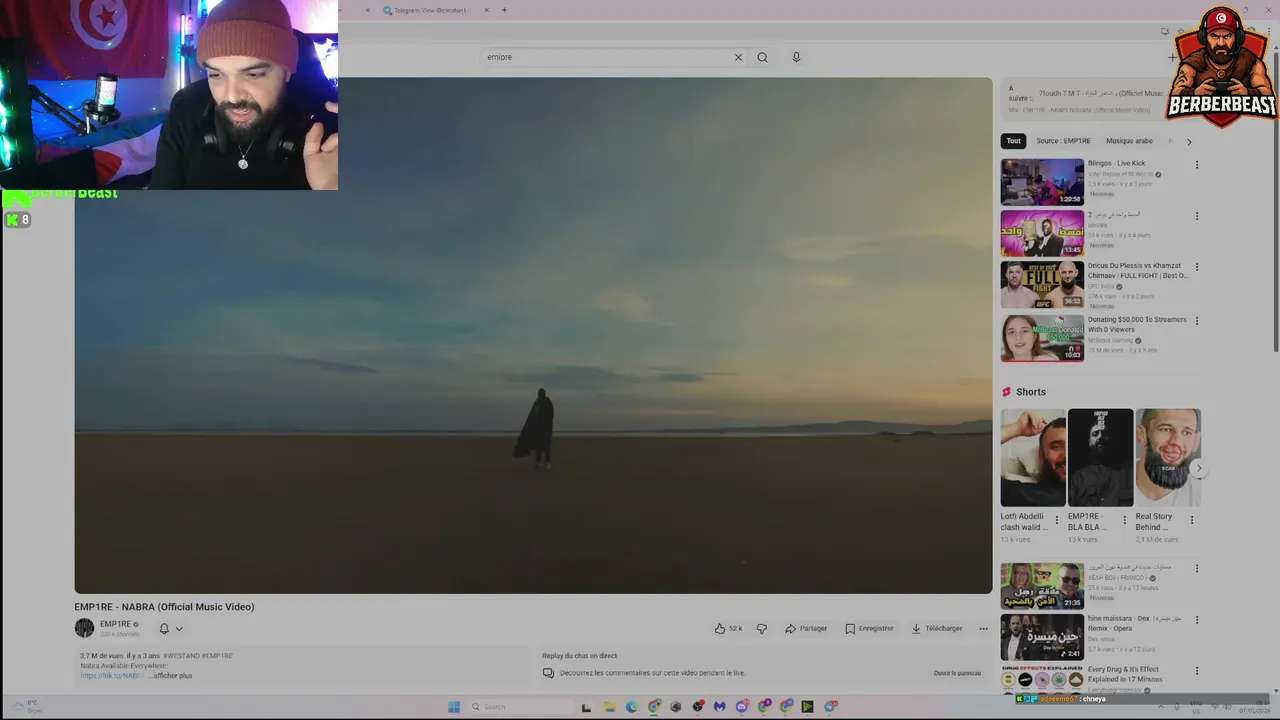1280x720 pixels.
Task: Open options for Real Story Behind short
Action: click(x=1191, y=520)
